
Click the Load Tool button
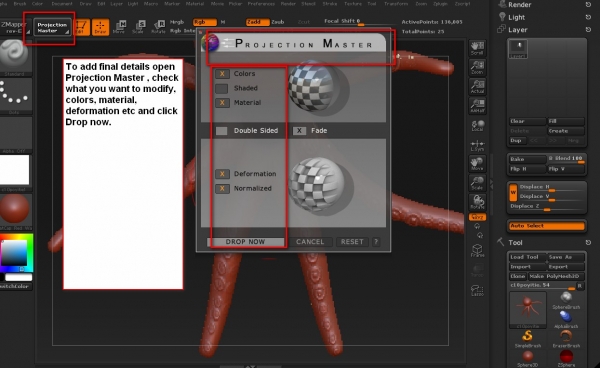527,257
